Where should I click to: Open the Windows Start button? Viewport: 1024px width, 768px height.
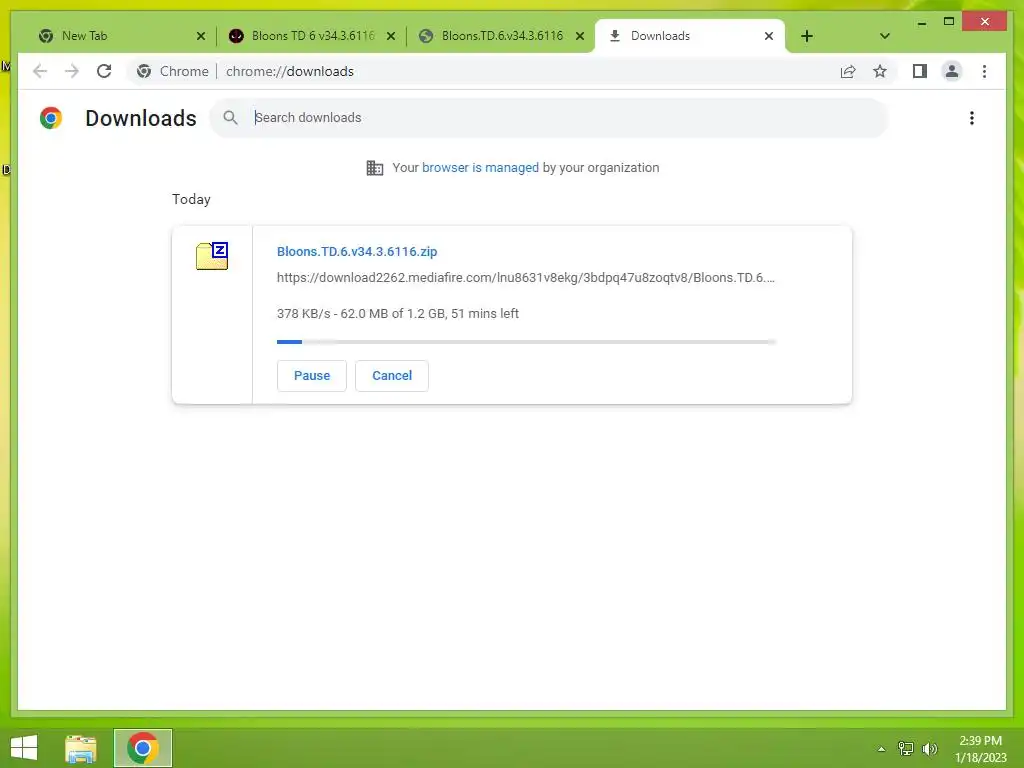point(24,748)
